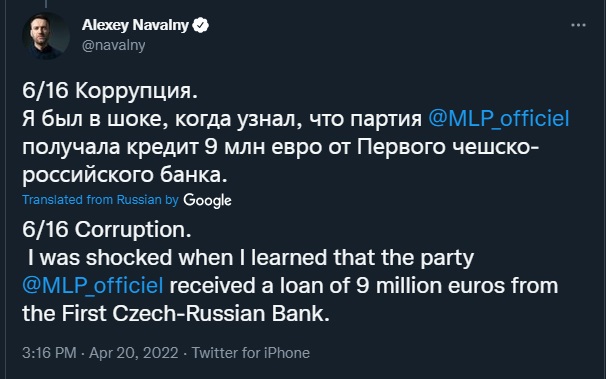Open the @navalny handle link
Image resolution: width=606 pixels, height=379 pixels.
[114, 45]
